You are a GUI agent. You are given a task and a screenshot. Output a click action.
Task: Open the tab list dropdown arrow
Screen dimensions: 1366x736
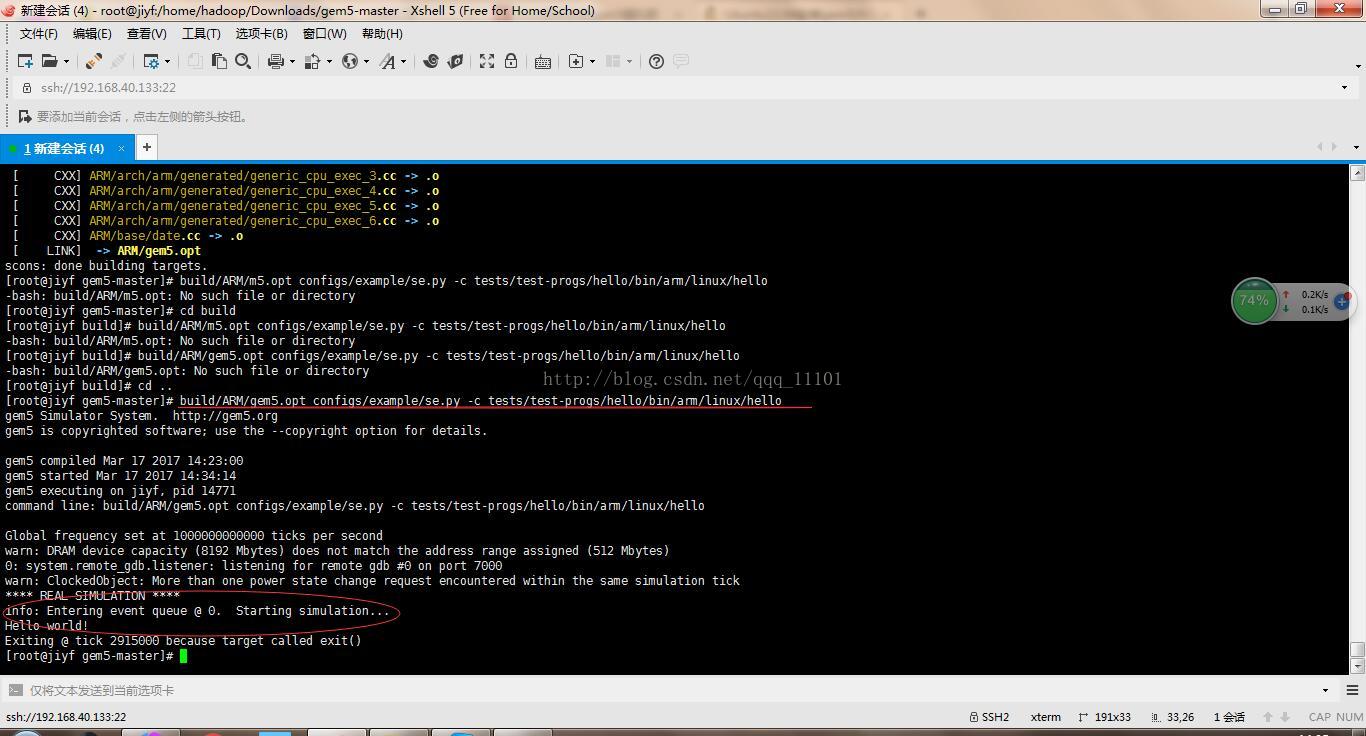1356,147
